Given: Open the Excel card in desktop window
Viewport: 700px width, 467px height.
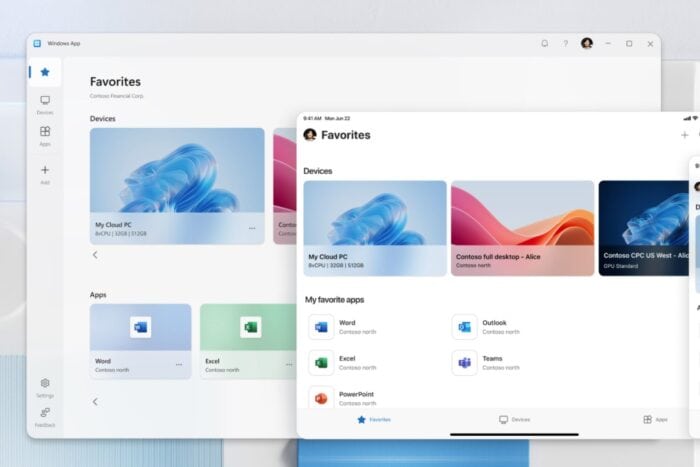Looking at the screenshot, I should pos(248,342).
